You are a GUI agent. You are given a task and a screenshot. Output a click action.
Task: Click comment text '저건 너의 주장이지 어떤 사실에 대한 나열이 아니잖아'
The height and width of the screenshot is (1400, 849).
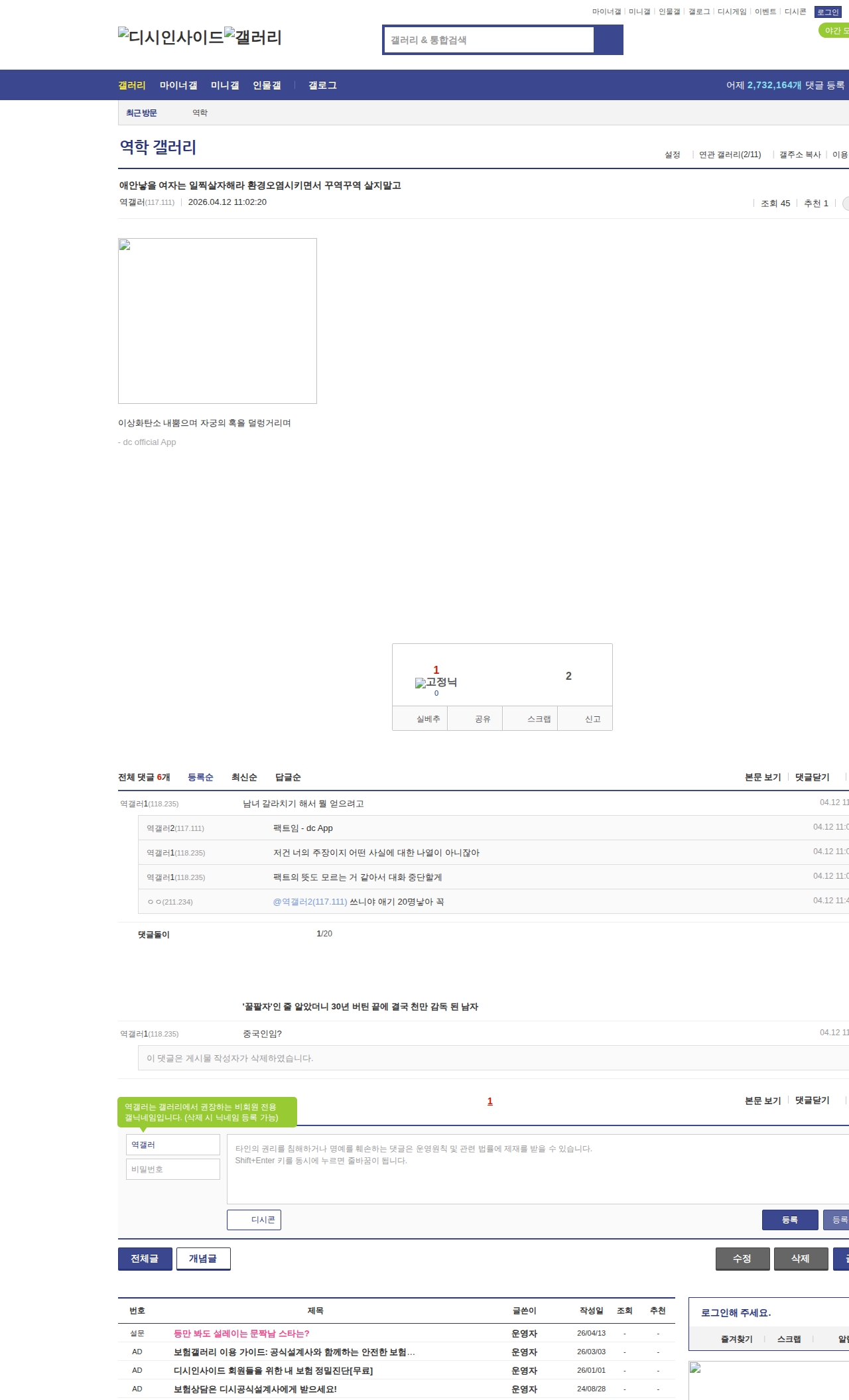coord(376,853)
